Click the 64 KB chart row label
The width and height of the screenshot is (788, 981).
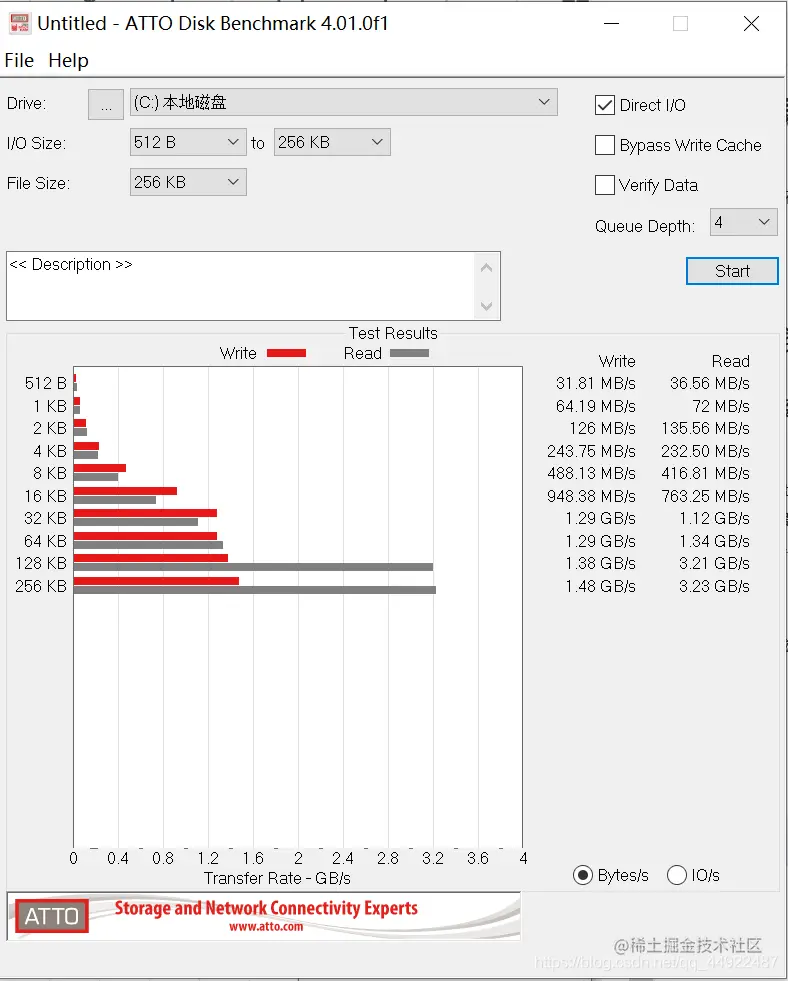tap(45, 541)
